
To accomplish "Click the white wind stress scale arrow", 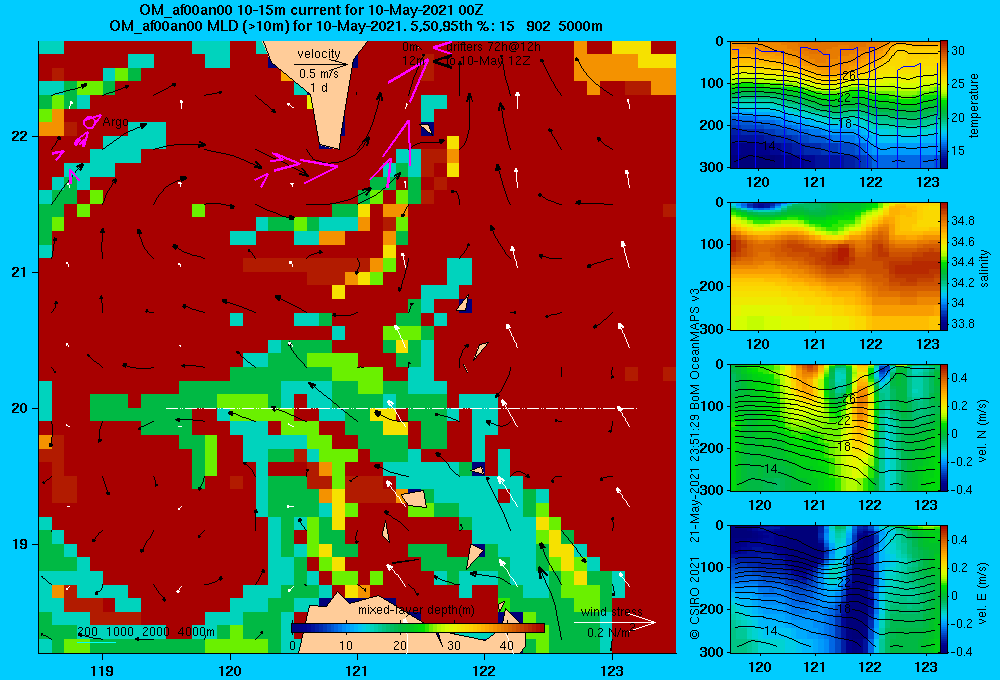I will click(x=614, y=622).
